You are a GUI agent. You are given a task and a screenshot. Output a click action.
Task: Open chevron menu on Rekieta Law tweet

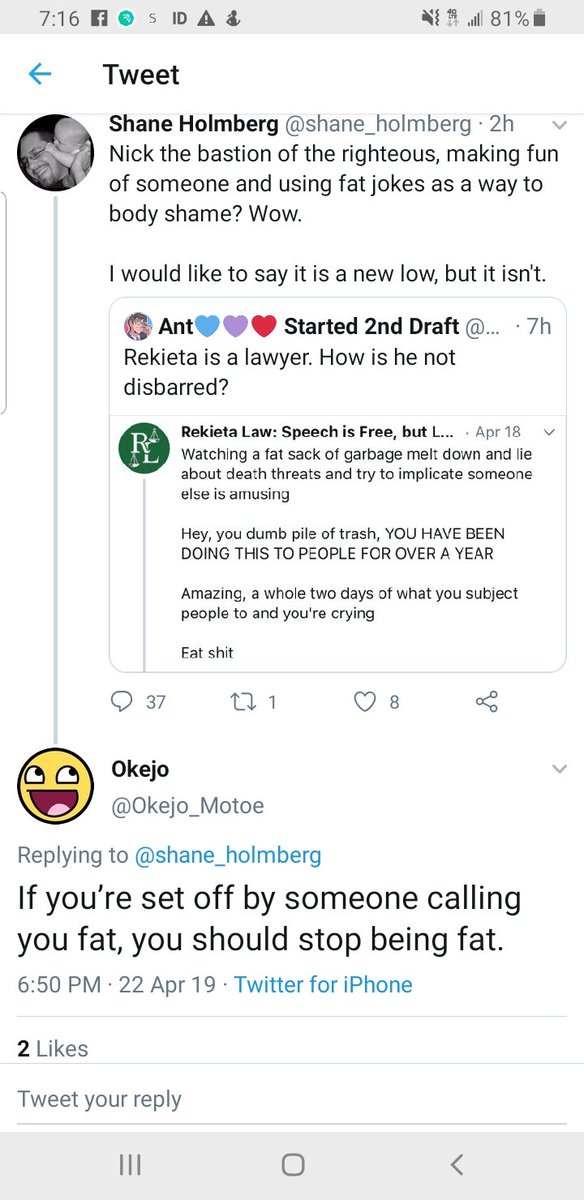[547, 433]
